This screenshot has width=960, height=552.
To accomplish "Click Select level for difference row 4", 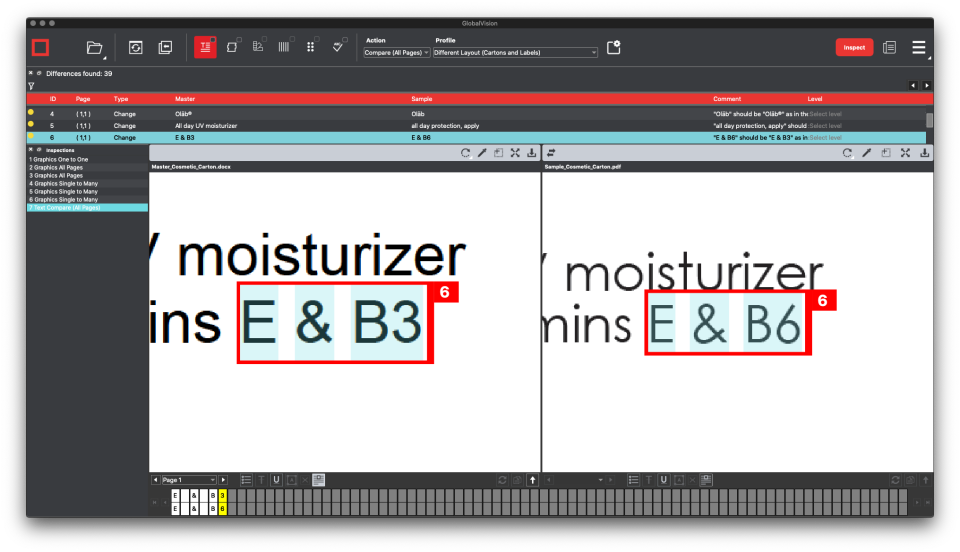I will click(x=825, y=114).
